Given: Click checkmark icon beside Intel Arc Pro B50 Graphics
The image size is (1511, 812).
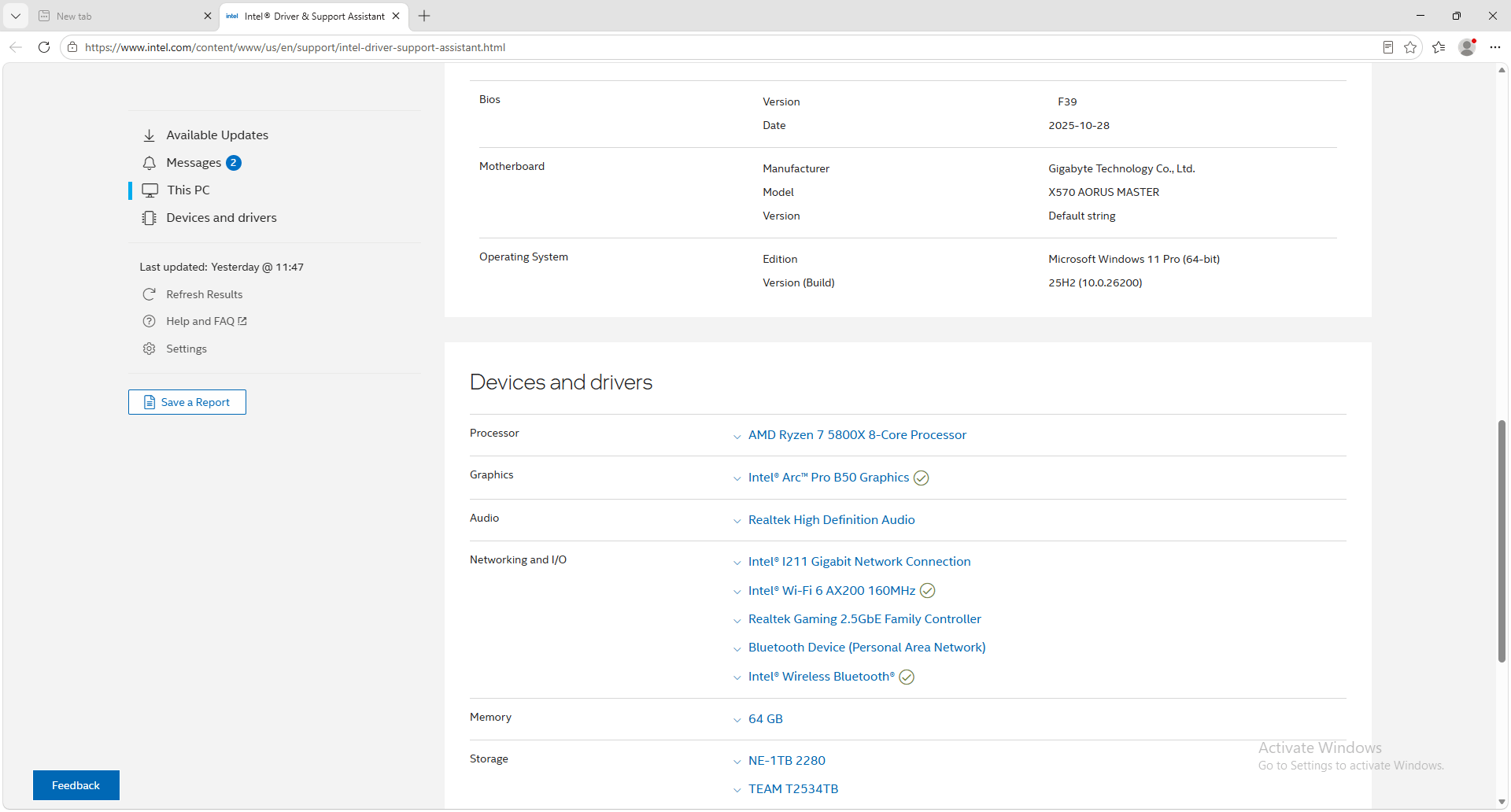Looking at the screenshot, I should click(922, 478).
